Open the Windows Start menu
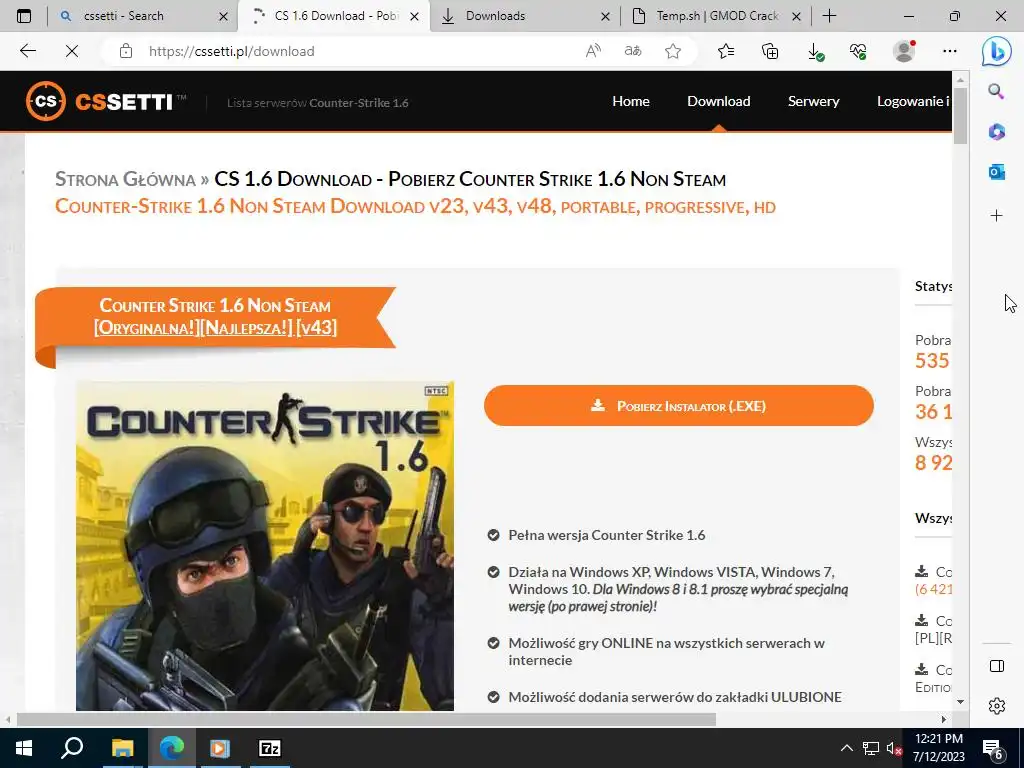 pyautogui.click(x=24, y=748)
